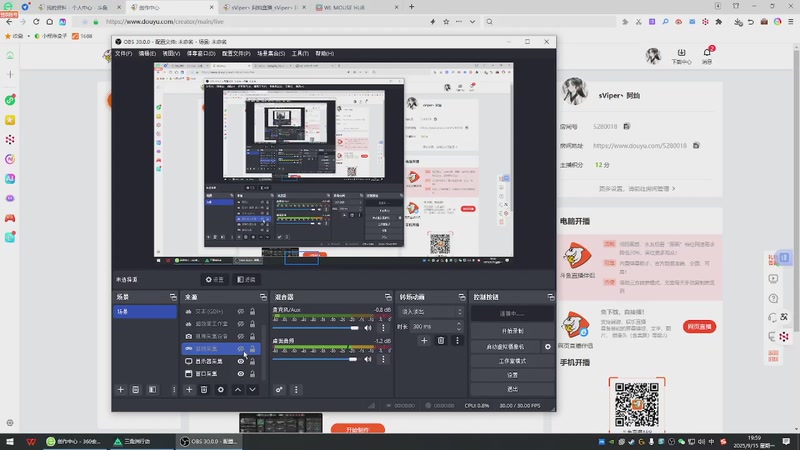Copy the douyu room address link
800x450 pixels.
696,145
